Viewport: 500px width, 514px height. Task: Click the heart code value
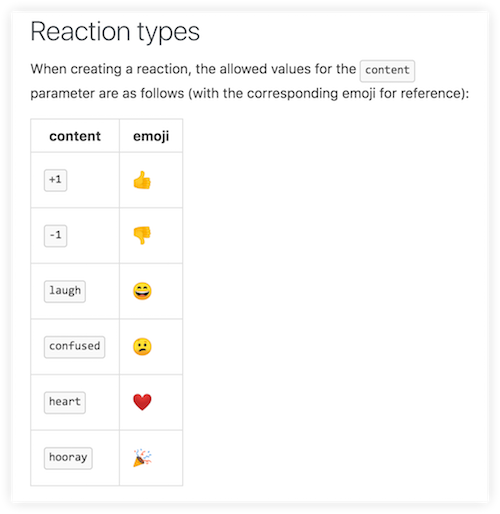click(x=65, y=402)
